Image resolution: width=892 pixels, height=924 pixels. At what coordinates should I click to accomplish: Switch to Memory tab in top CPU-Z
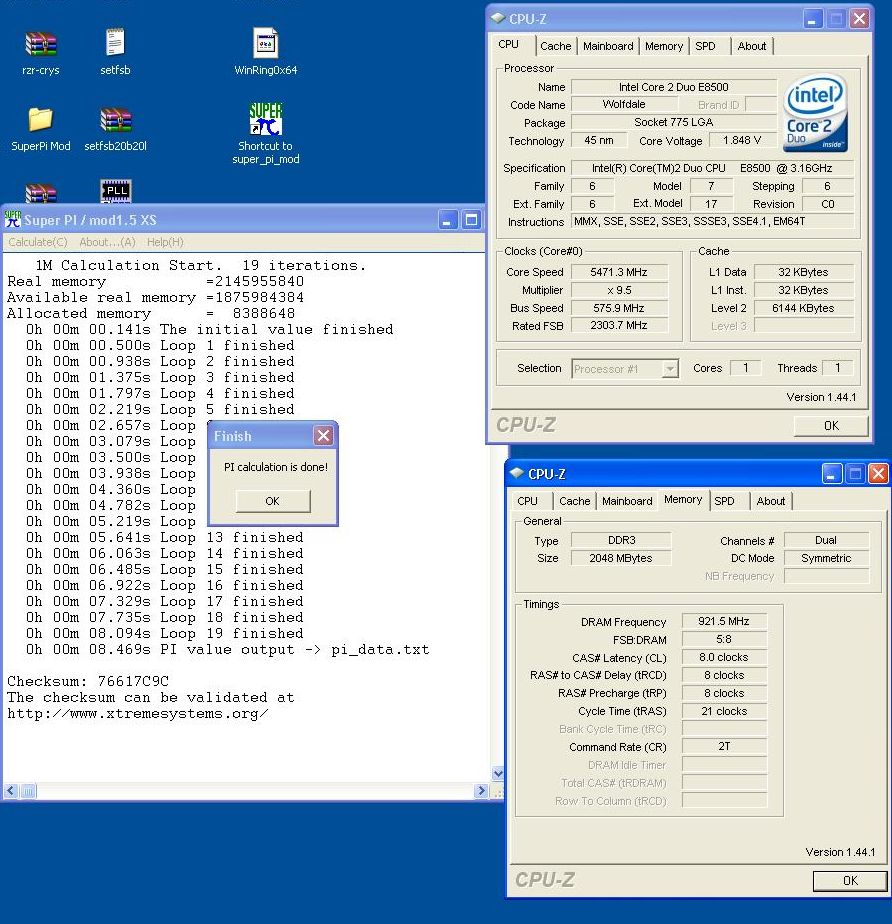pos(664,46)
